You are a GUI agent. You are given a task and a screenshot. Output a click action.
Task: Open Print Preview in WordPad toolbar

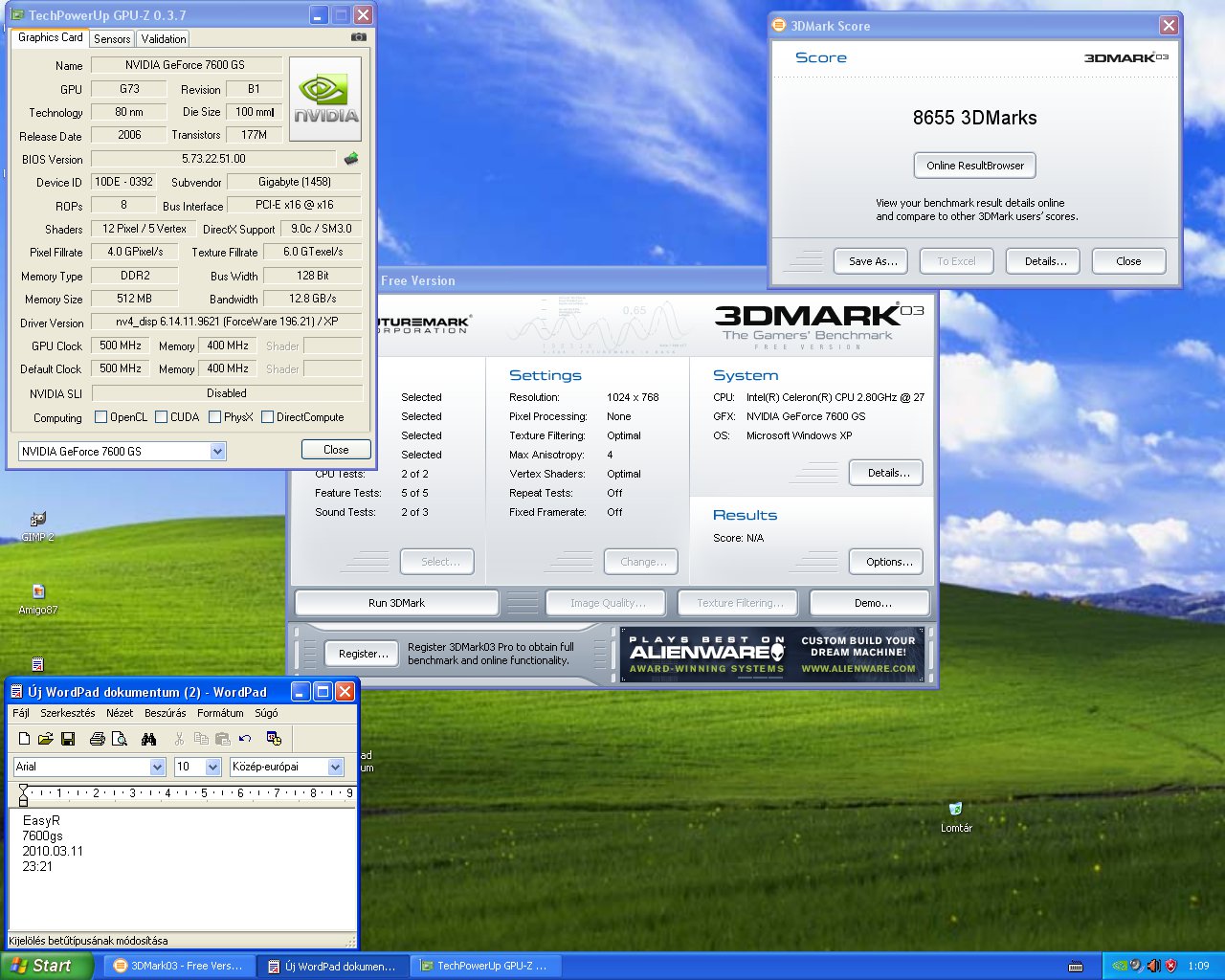click(x=119, y=739)
